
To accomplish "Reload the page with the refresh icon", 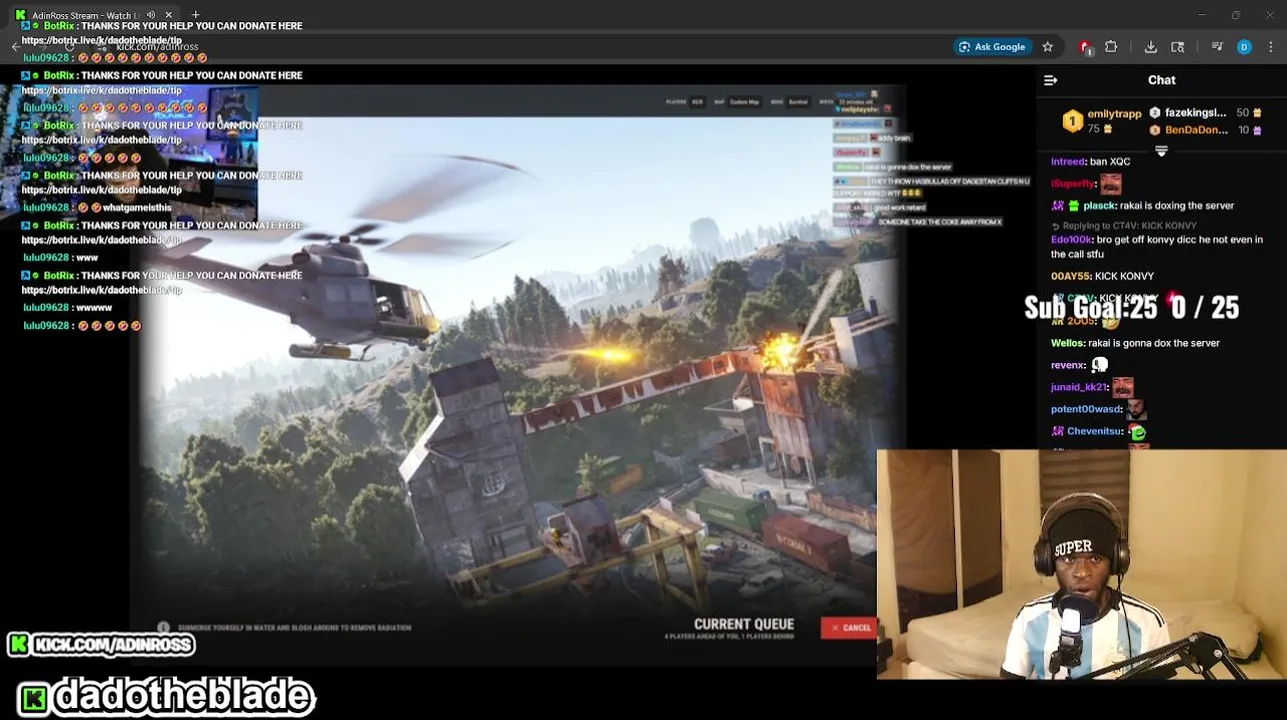I will click(x=69, y=47).
